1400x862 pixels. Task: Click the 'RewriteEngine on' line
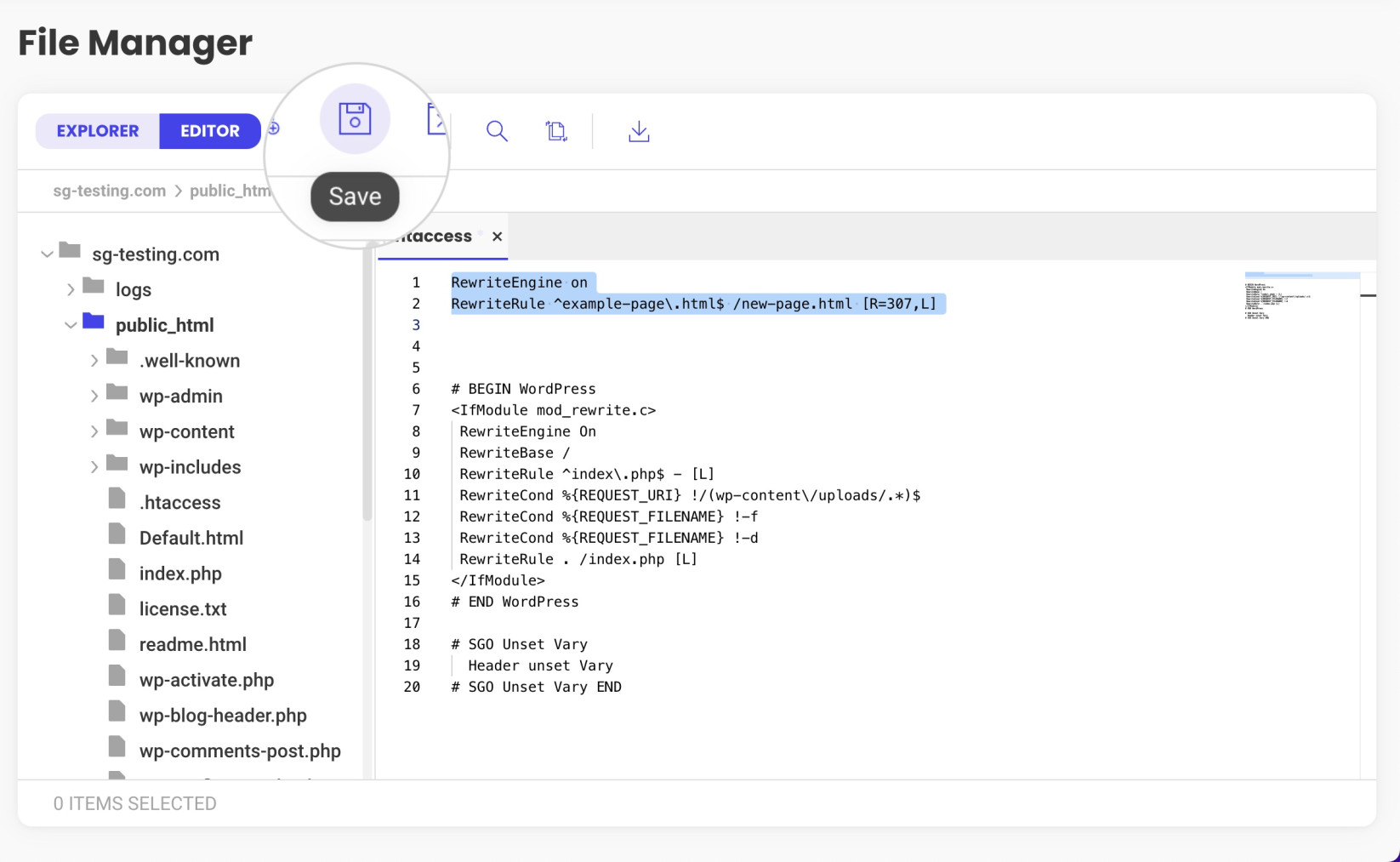point(519,283)
